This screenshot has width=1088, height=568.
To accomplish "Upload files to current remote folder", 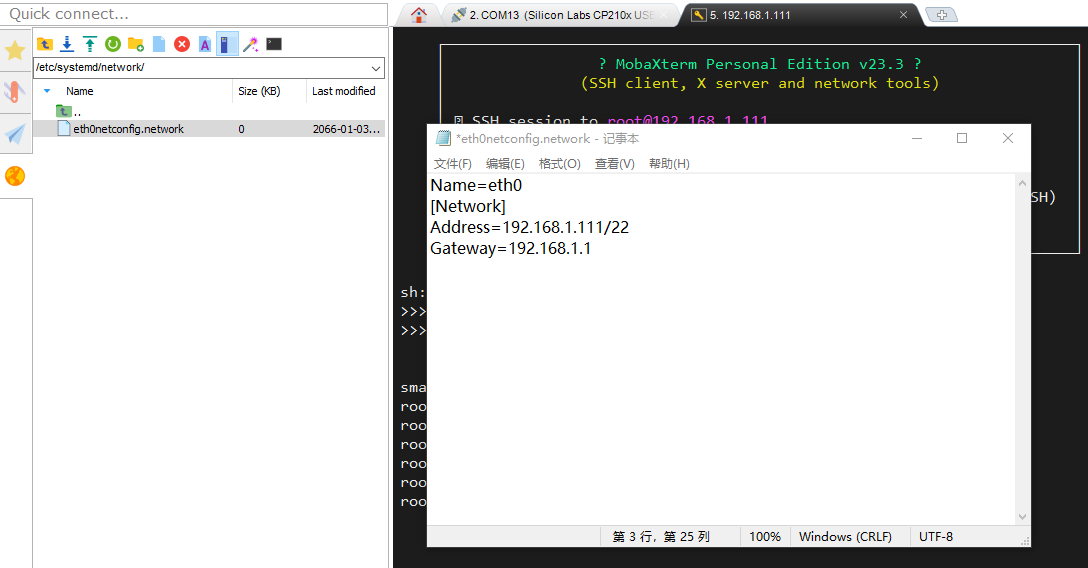I will pos(90,44).
